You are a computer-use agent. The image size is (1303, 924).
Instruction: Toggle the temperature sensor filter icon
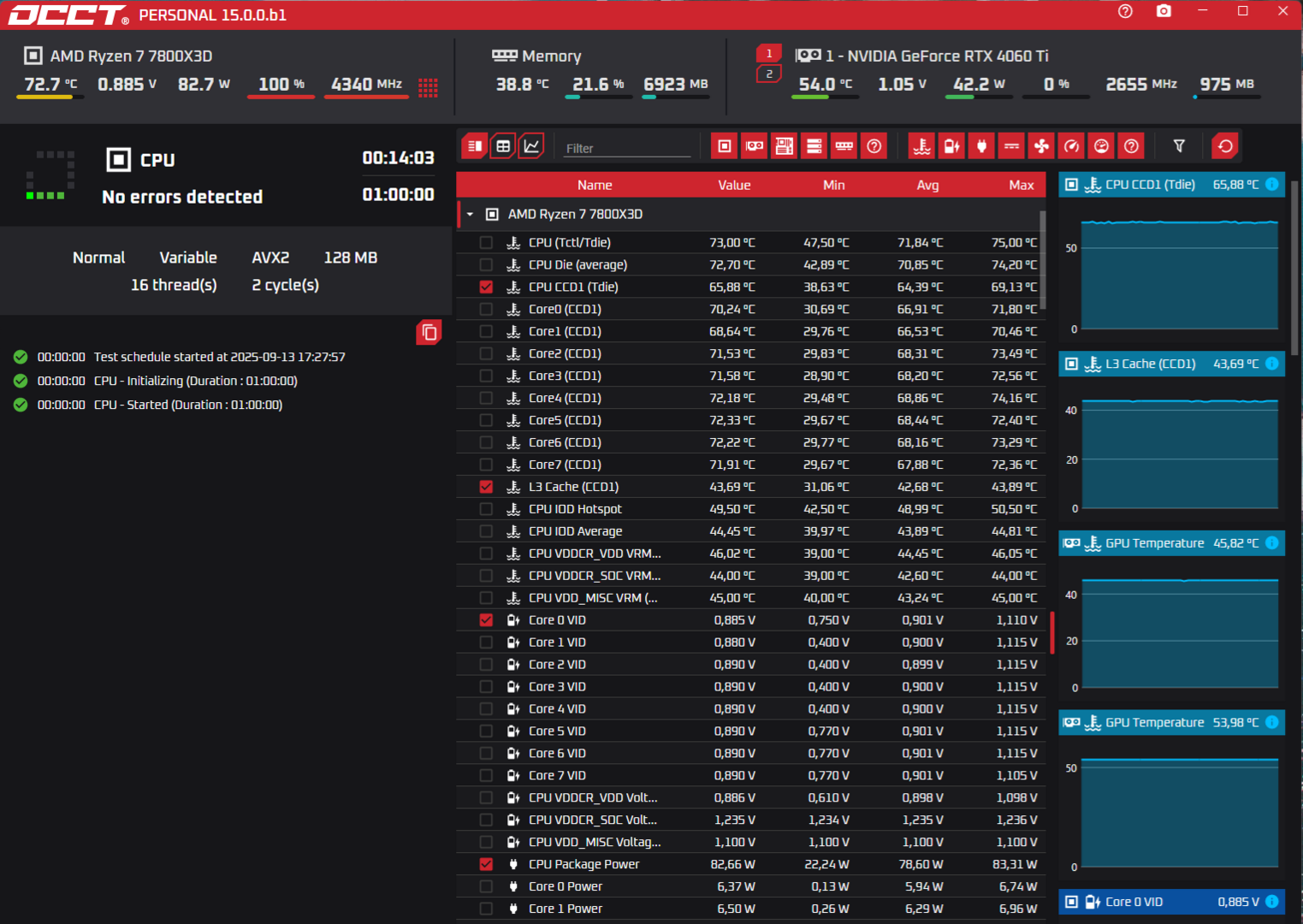922,146
